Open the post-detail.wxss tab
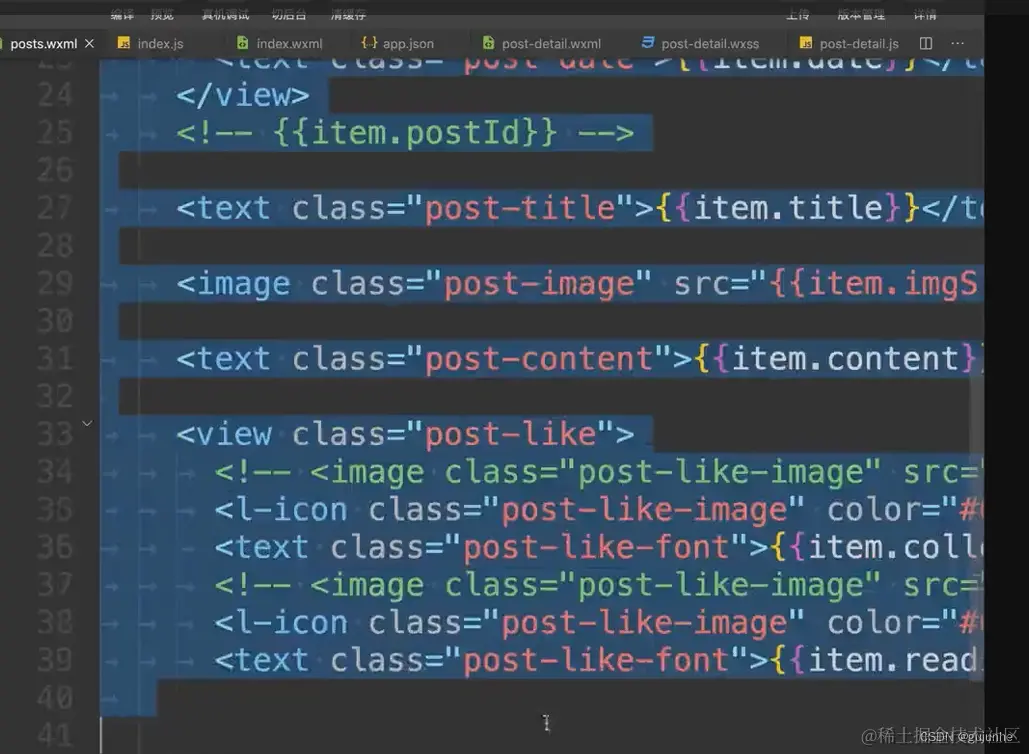The height and width of the screenshot is (754, 1029). pos(700,43)
